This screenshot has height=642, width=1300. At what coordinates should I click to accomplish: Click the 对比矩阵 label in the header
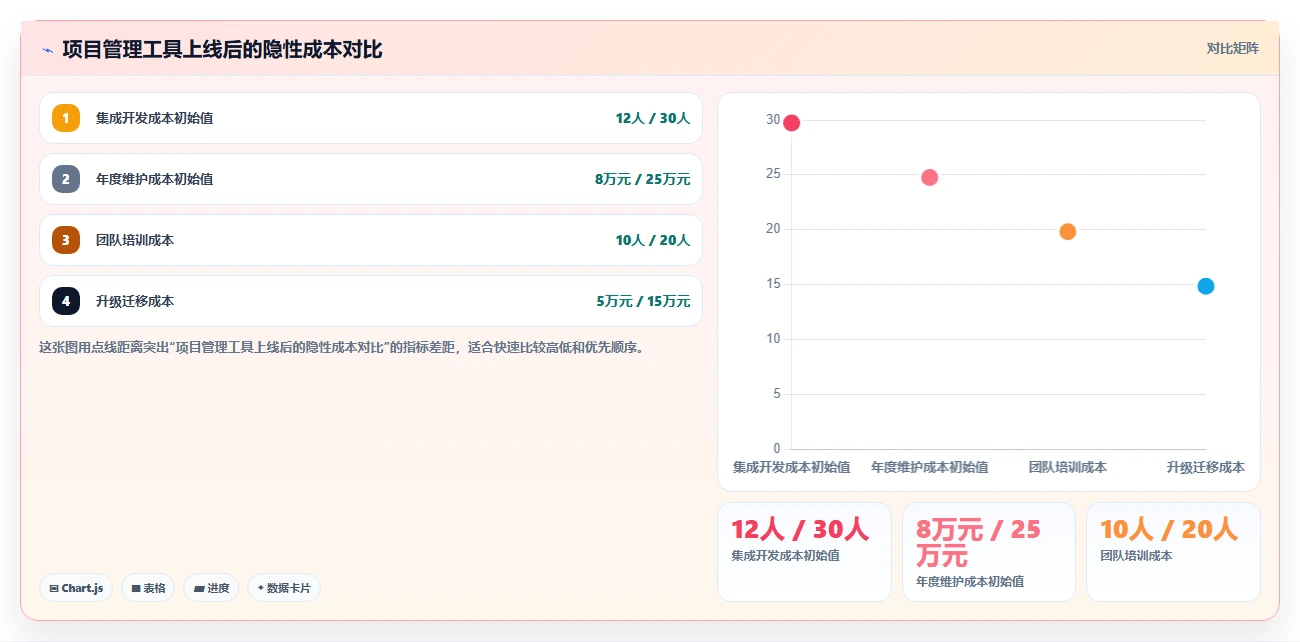[1232, 48]
